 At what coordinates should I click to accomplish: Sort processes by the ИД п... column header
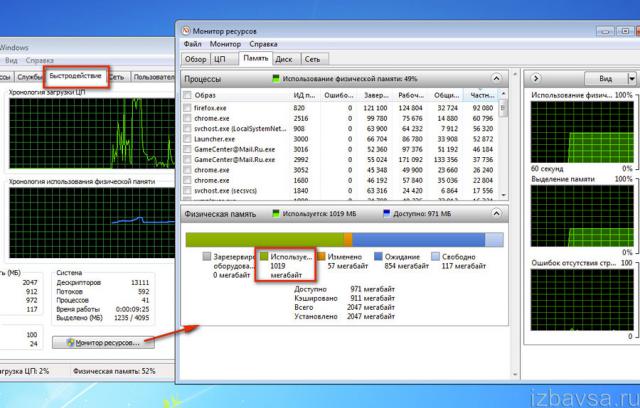click(x=305, y=94)
